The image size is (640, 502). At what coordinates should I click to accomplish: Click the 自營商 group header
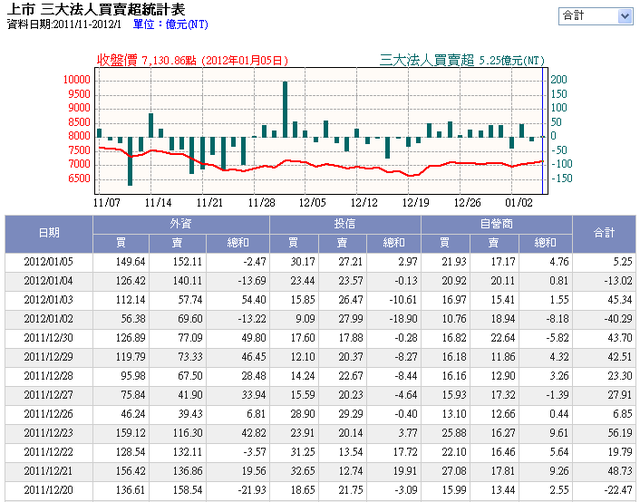496,224
